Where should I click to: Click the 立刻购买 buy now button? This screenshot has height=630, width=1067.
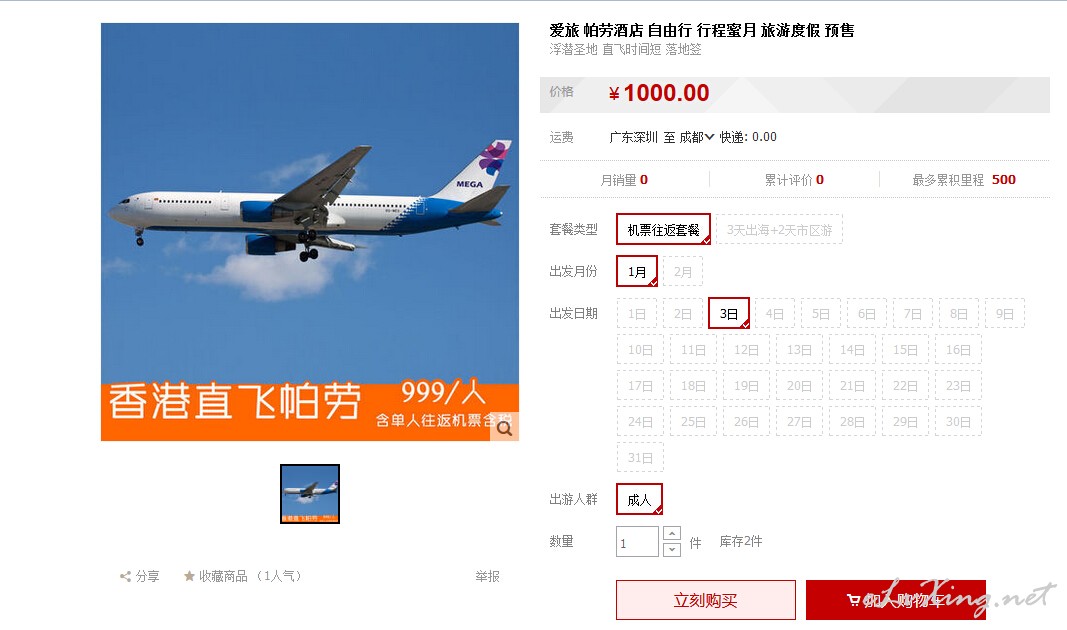coord(706,600)
